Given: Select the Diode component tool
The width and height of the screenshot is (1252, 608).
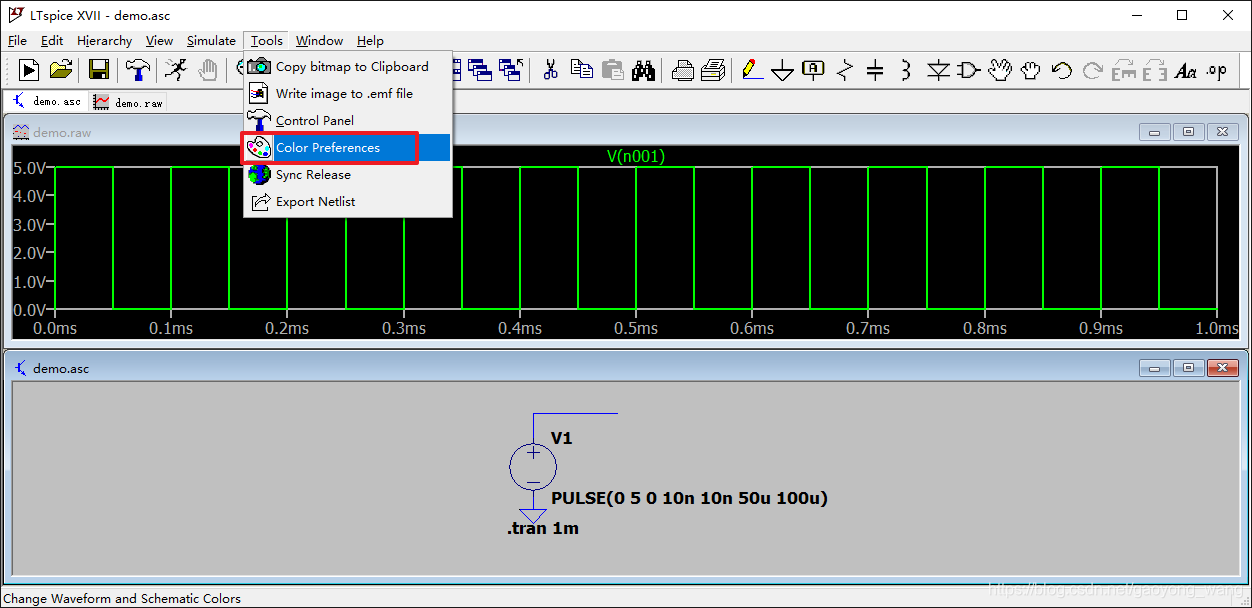Looking at the screenshot, I should pos(938,69).
